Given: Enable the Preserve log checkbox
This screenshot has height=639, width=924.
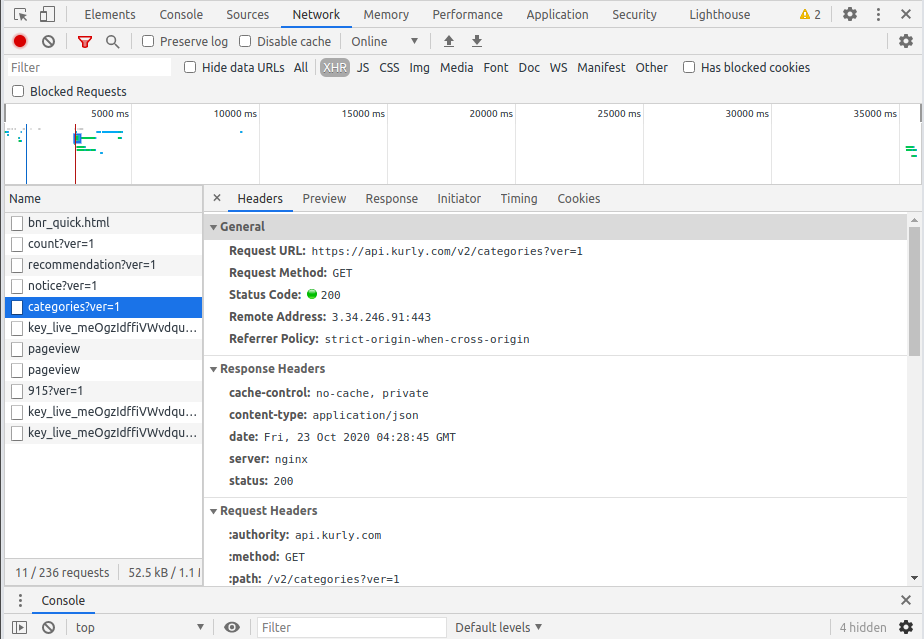Looking at the screenshot, I should coord(148,41).
